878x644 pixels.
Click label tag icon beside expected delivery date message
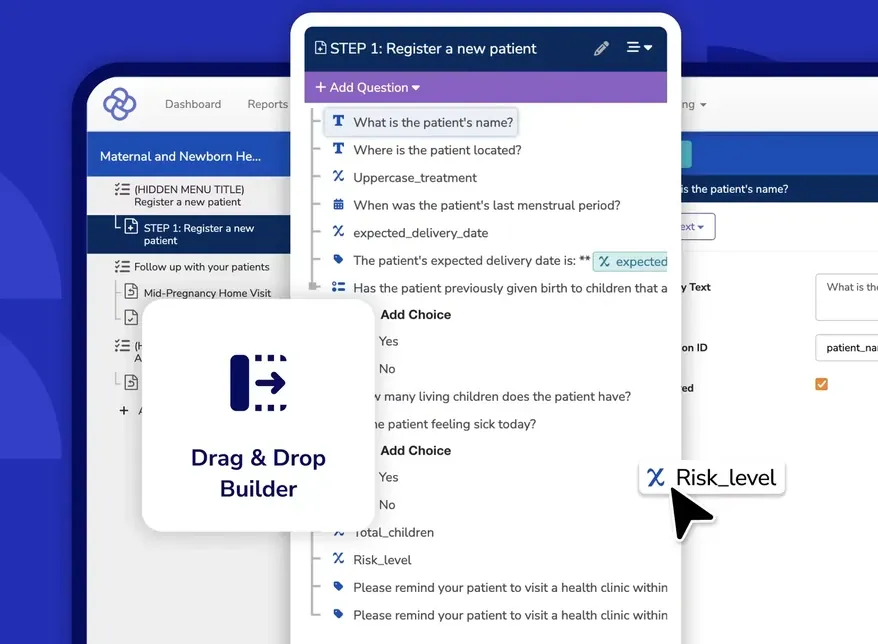point(338,259)
